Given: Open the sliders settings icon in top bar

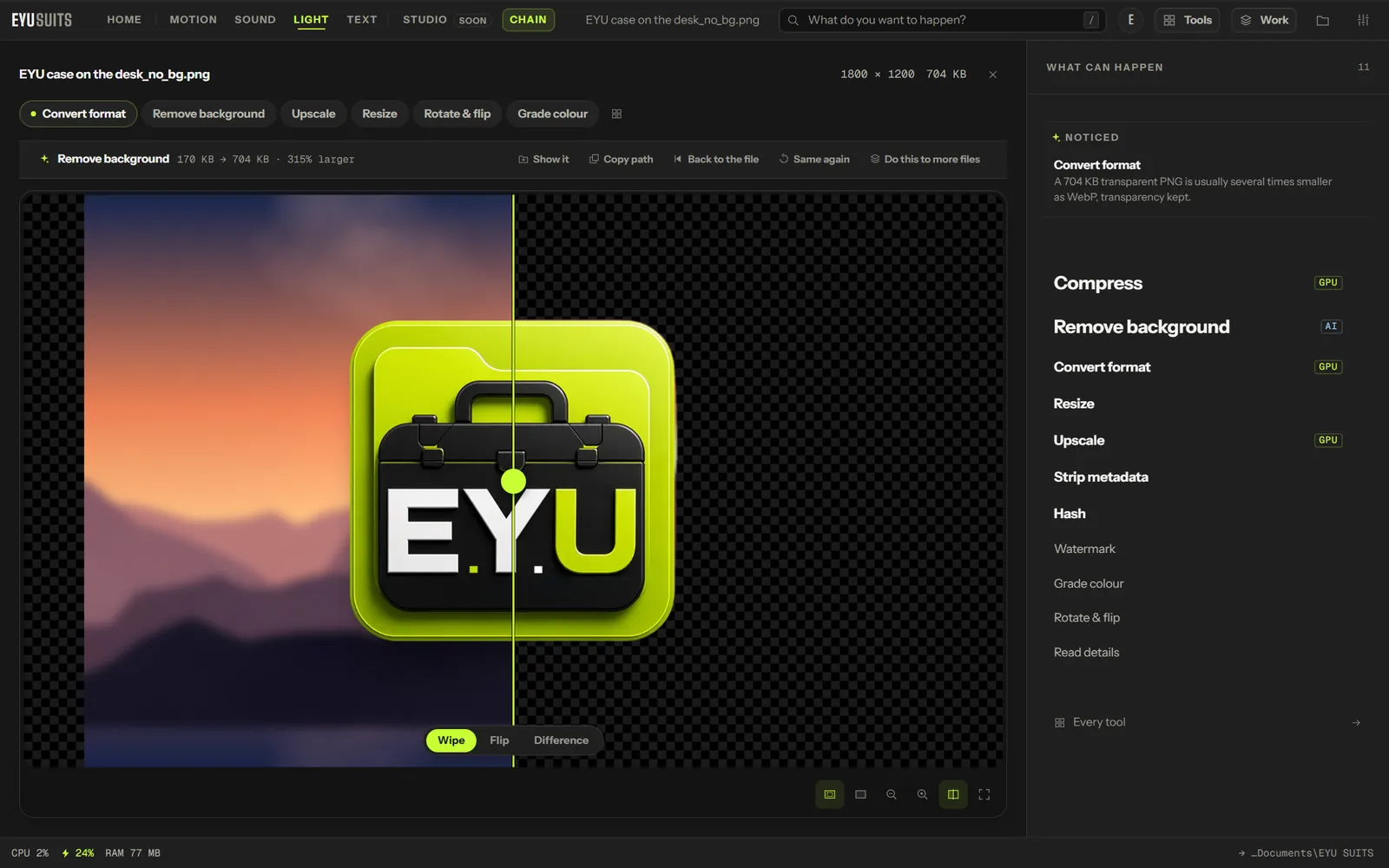Looking at the screenshot, I should click(x=1363, y=20).
